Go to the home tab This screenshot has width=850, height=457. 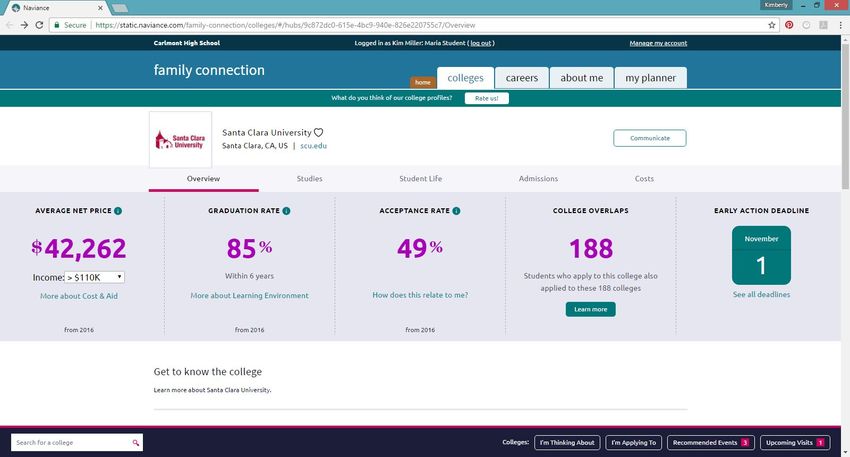423,82
